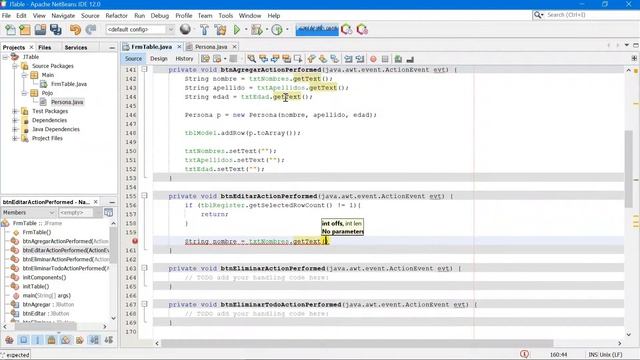Toggle Sort by Name in Navigator
Image resolution: width=640 pixels, height=360 pixels.
click(x=94, y=340)
